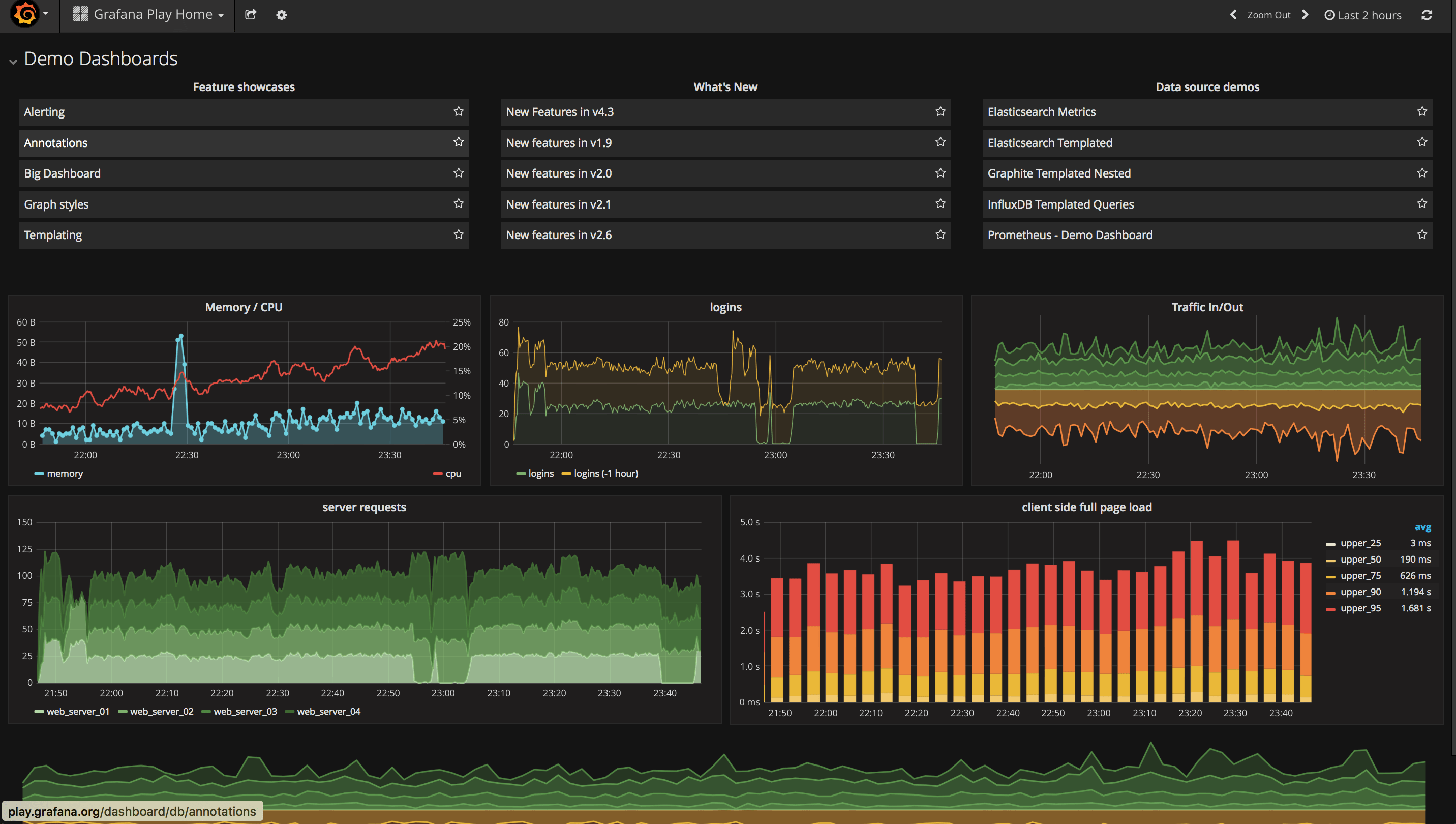Image resolution: width=1456 pixels, height=824 pixels.
Task: Click the upper_95 legend color swatch
Action: point(1330,609)
